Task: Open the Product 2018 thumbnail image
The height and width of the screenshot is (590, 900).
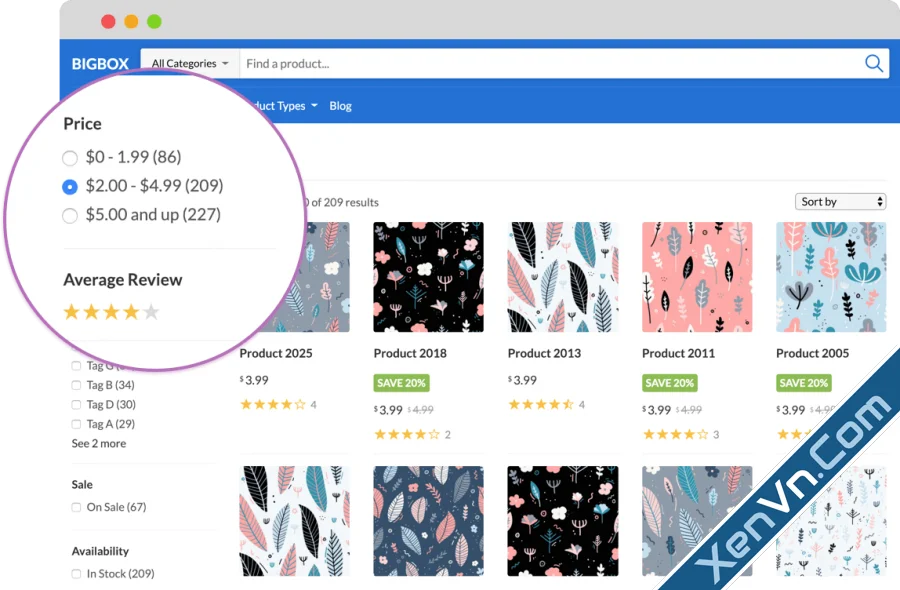Action: click(428, 277)
